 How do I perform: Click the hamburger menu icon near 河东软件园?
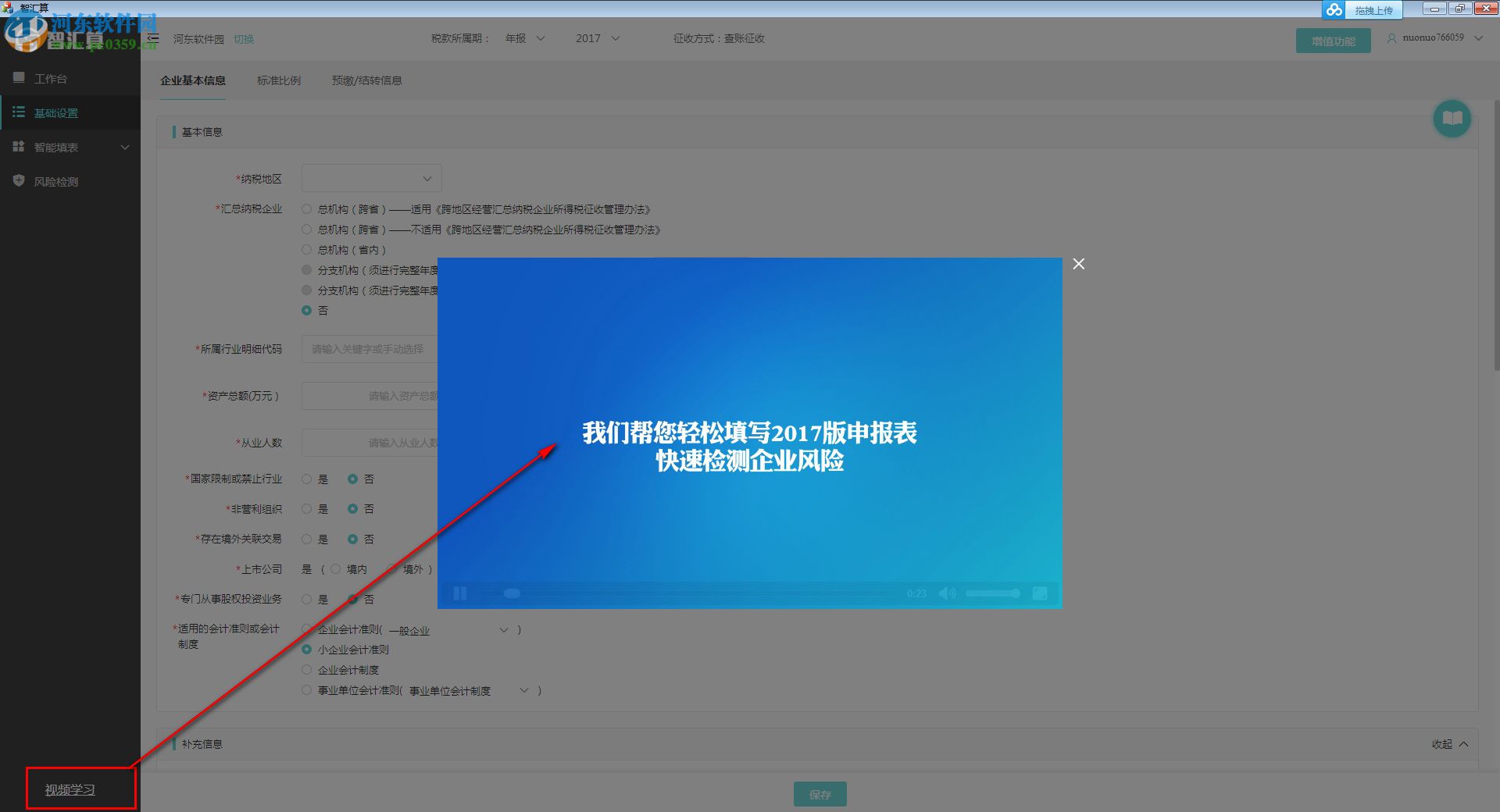point(153,38)
